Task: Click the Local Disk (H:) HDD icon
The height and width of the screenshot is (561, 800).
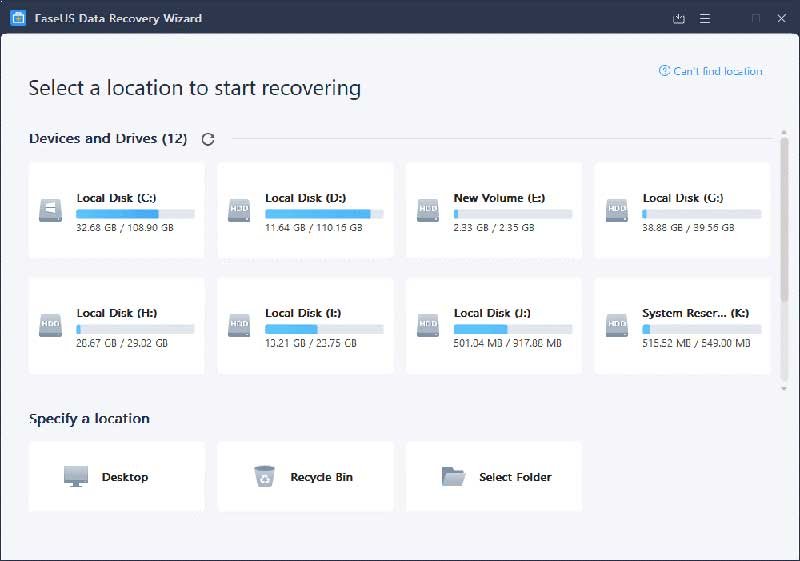Action: point(51,325)
